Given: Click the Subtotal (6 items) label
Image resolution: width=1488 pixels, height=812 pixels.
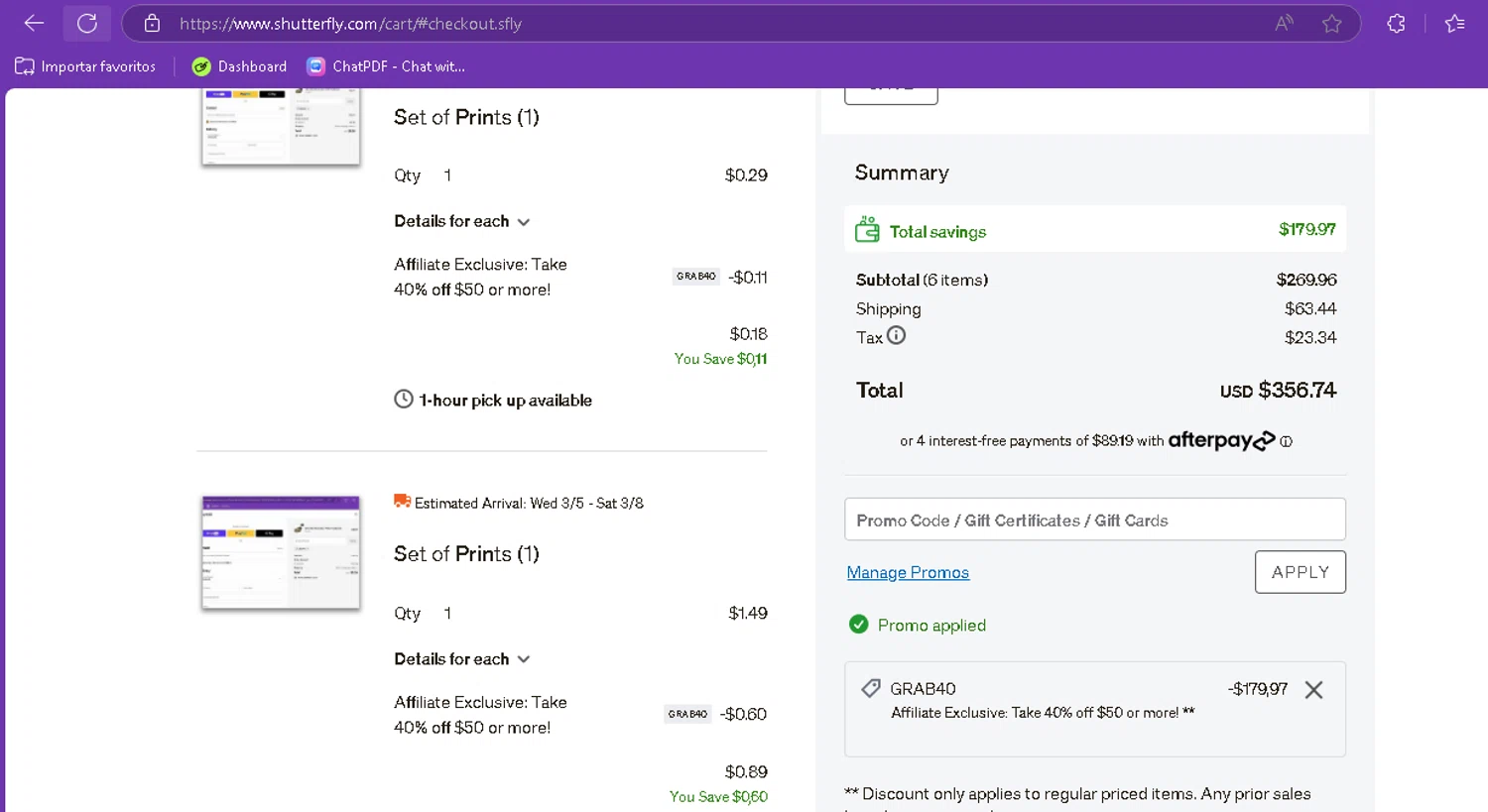Looking at the screenshot, I should [922, 280].
